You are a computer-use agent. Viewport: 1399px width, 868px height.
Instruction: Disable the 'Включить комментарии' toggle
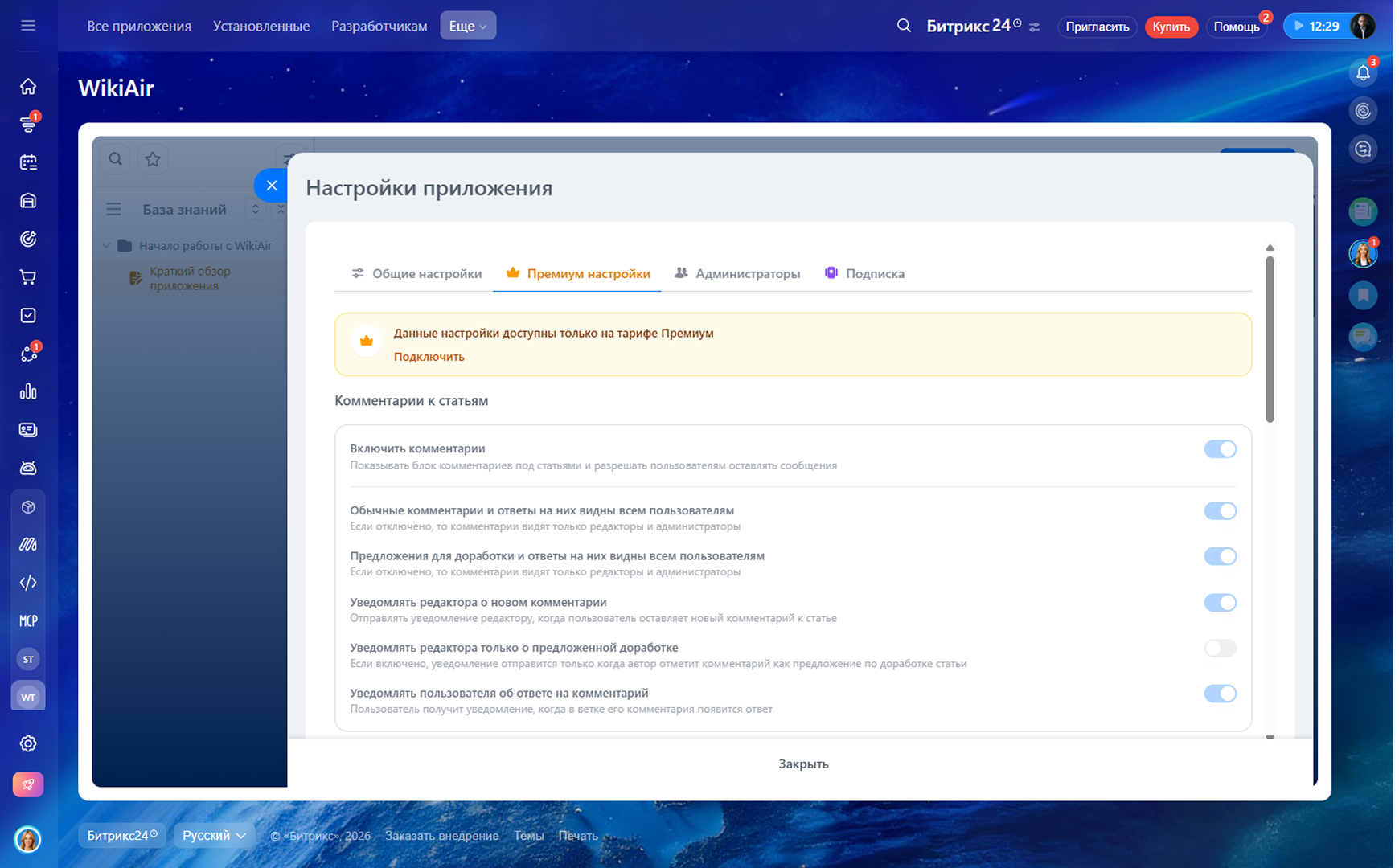[1220, 449]
